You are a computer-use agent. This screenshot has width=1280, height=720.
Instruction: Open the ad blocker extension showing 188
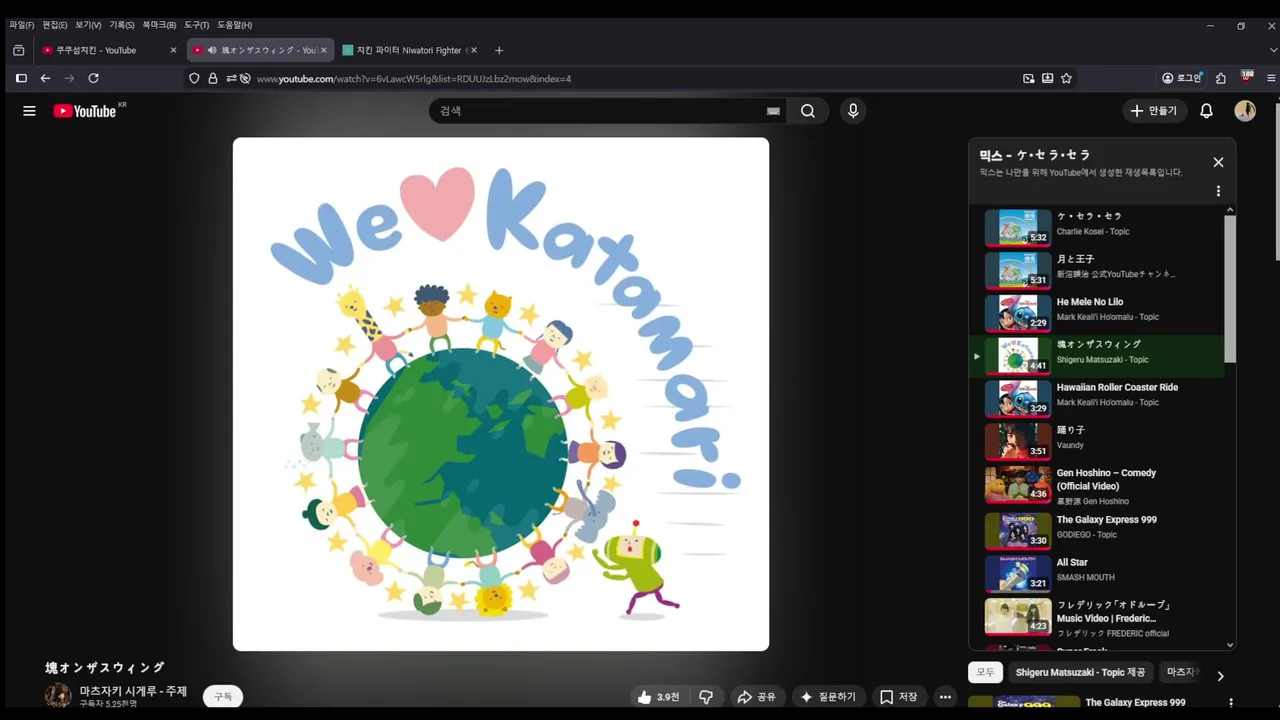pyautogui.click(x=1247, y=77)
